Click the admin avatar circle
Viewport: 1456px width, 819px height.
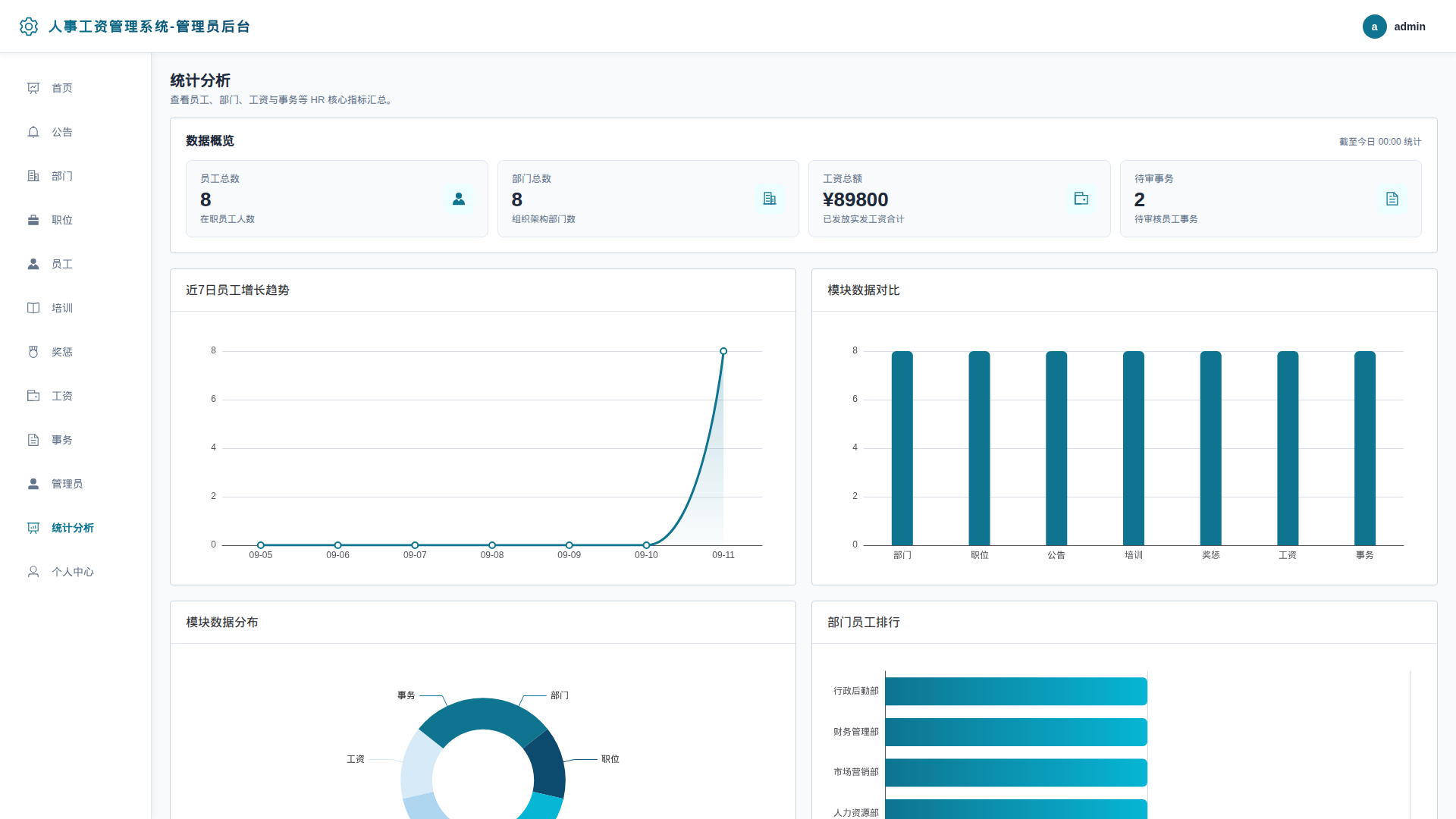point(1374,27)
